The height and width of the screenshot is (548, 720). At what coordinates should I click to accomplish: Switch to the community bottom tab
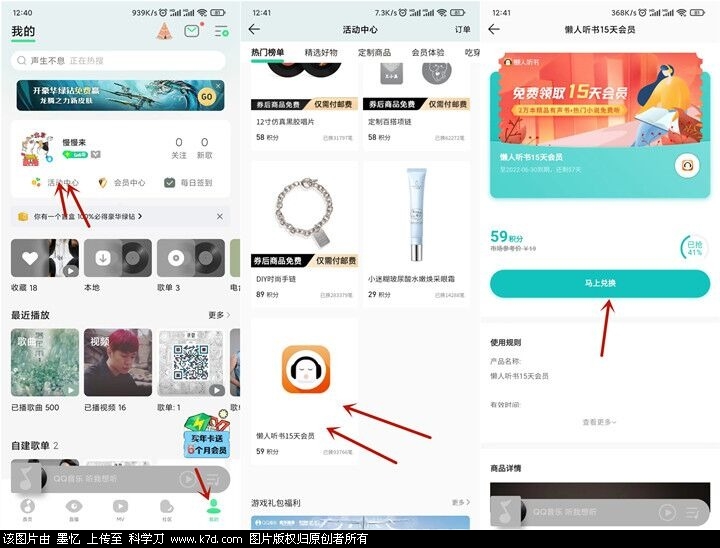coord(167,510)
